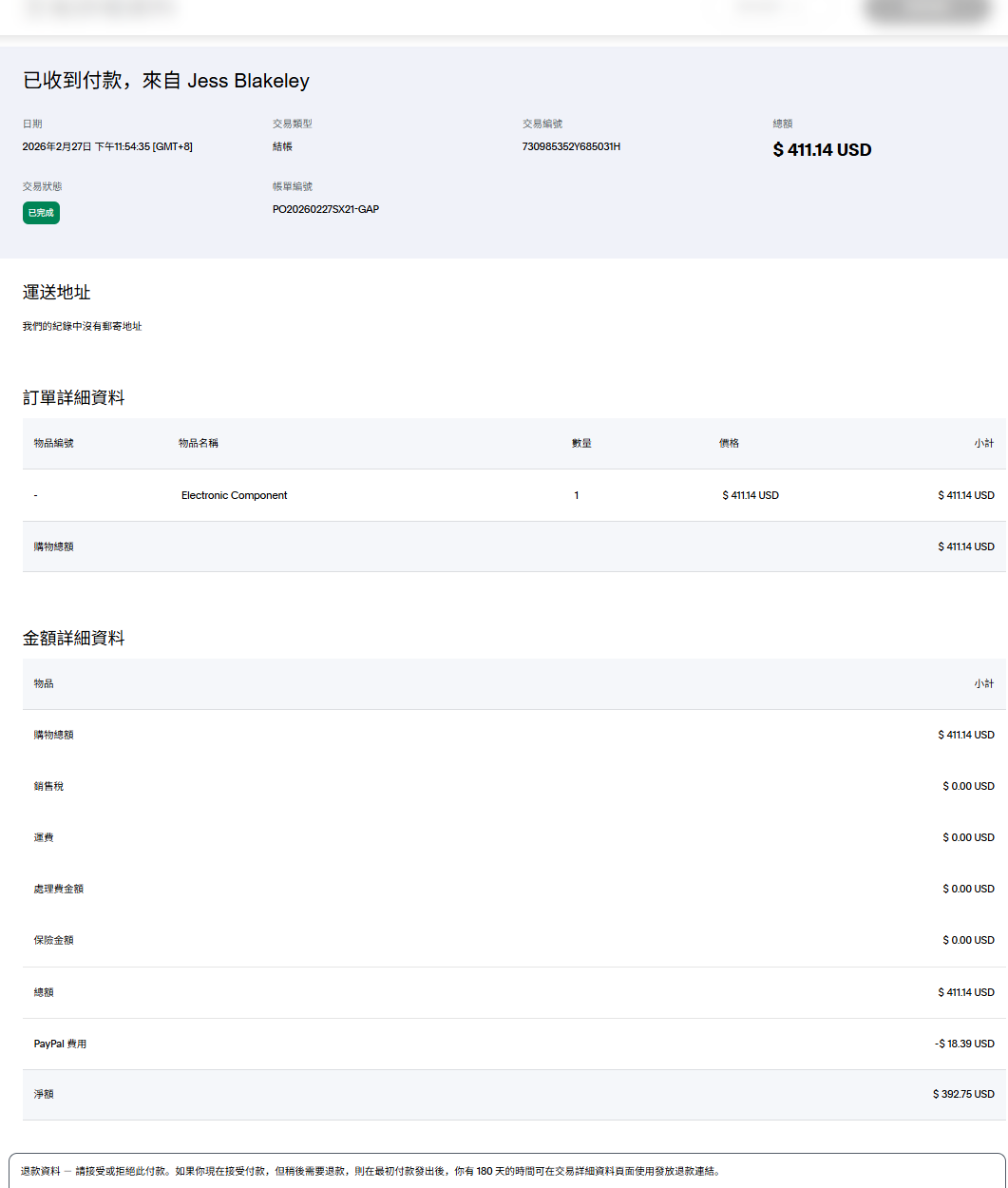
Task: Click the 結帳 transaction type value
Action: pyautogui.click(x=282, y=146)
